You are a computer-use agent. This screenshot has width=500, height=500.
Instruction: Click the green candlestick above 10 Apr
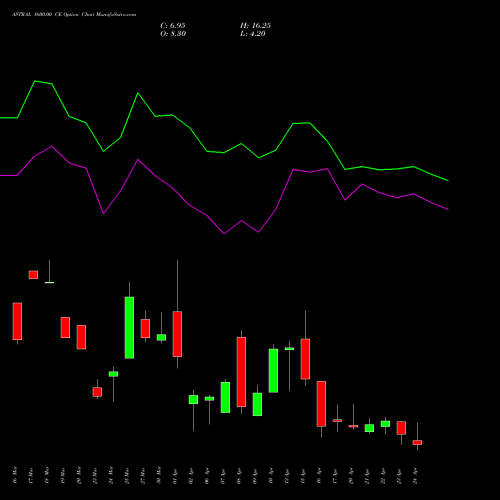pos(273,371)
